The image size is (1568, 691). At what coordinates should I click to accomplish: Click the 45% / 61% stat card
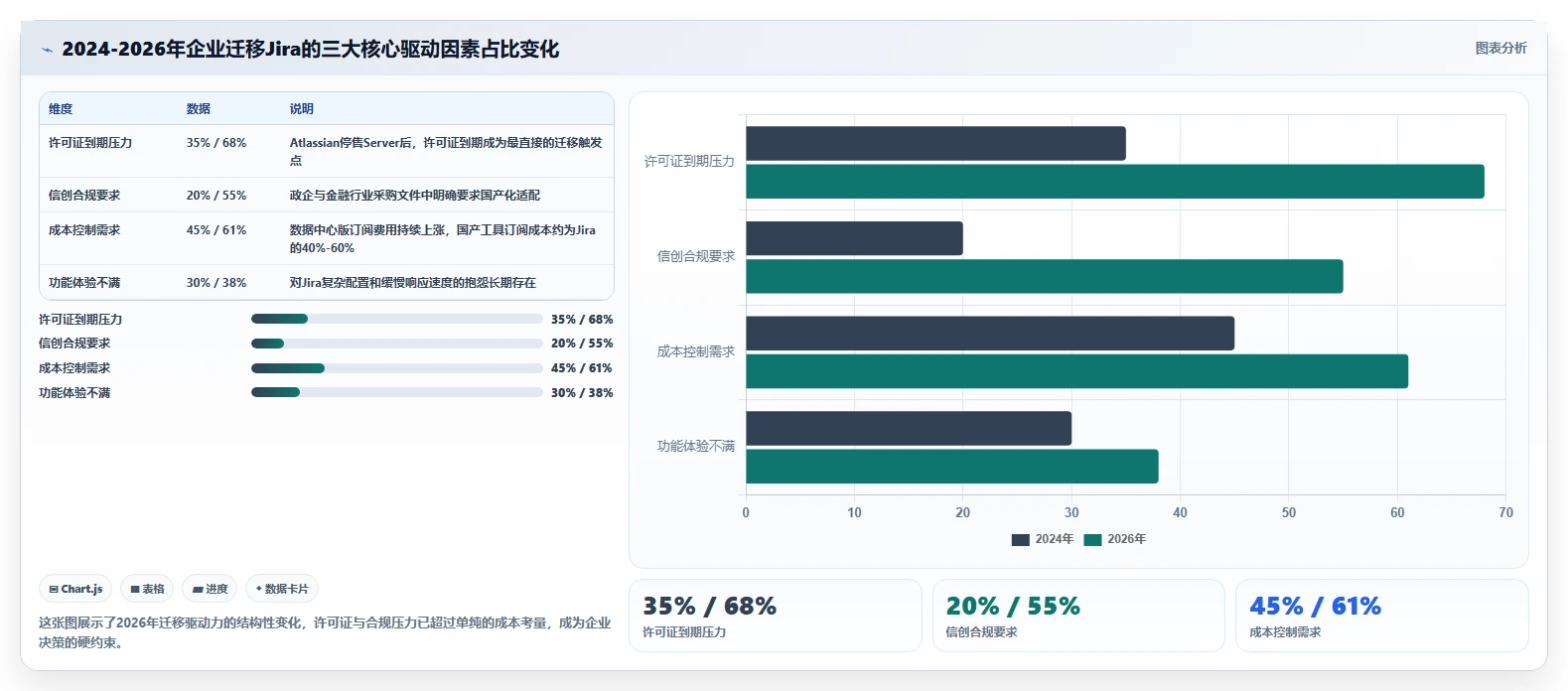coord(1382,616)
